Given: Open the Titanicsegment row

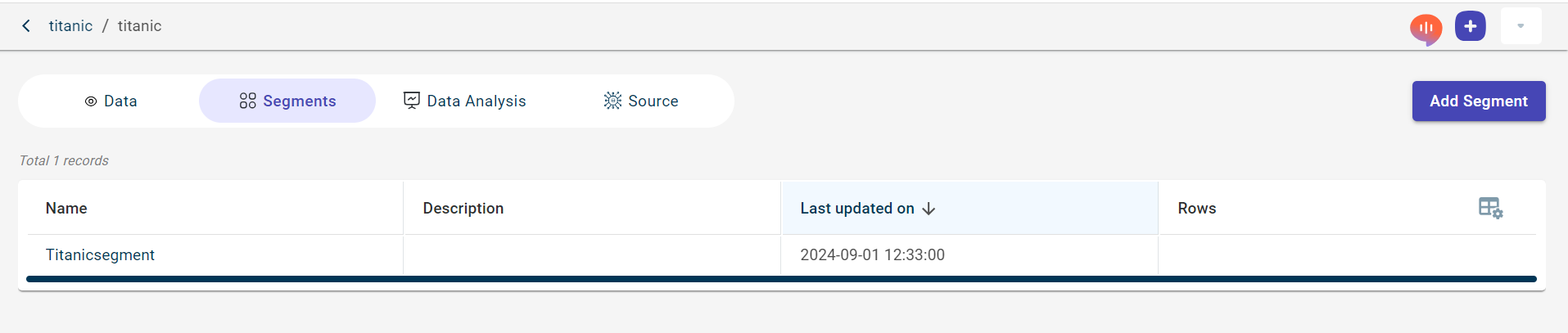Looking at the screenshot, I should (100, 255).
